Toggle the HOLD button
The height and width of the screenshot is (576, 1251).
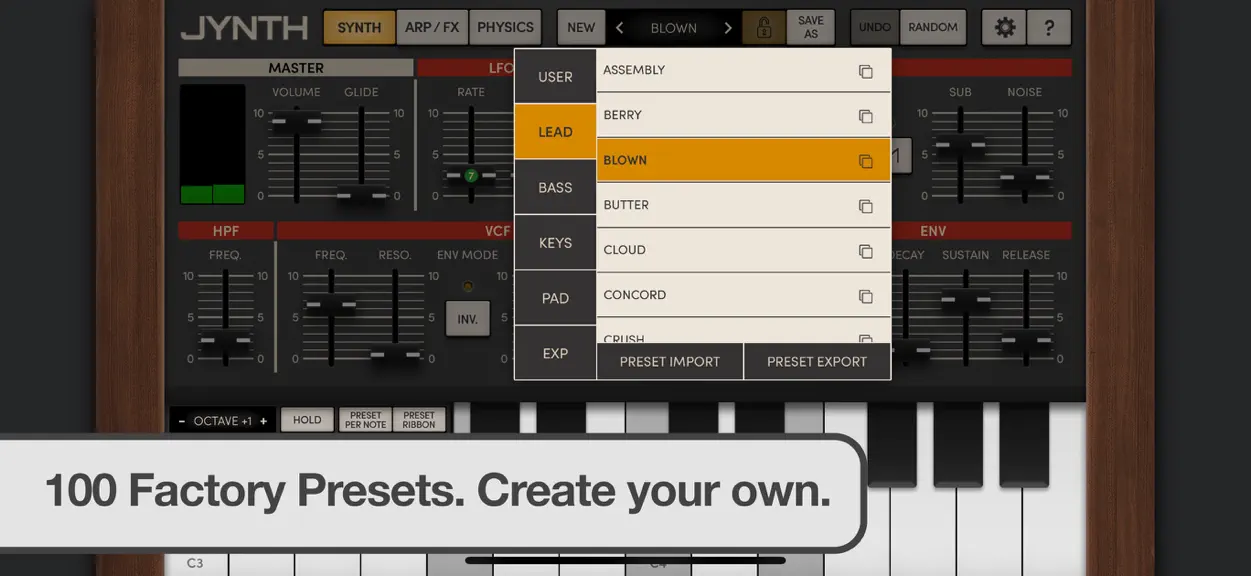pos(307,420)
